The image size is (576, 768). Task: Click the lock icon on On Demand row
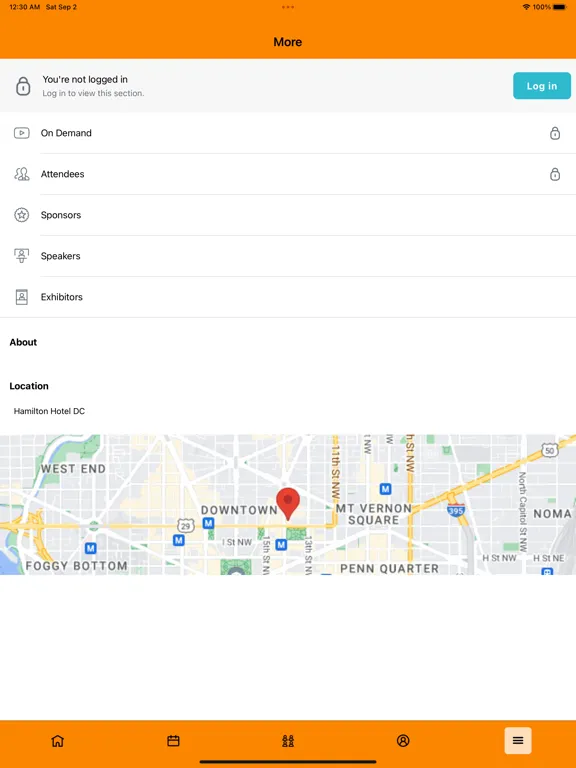(x=555, y=133)
